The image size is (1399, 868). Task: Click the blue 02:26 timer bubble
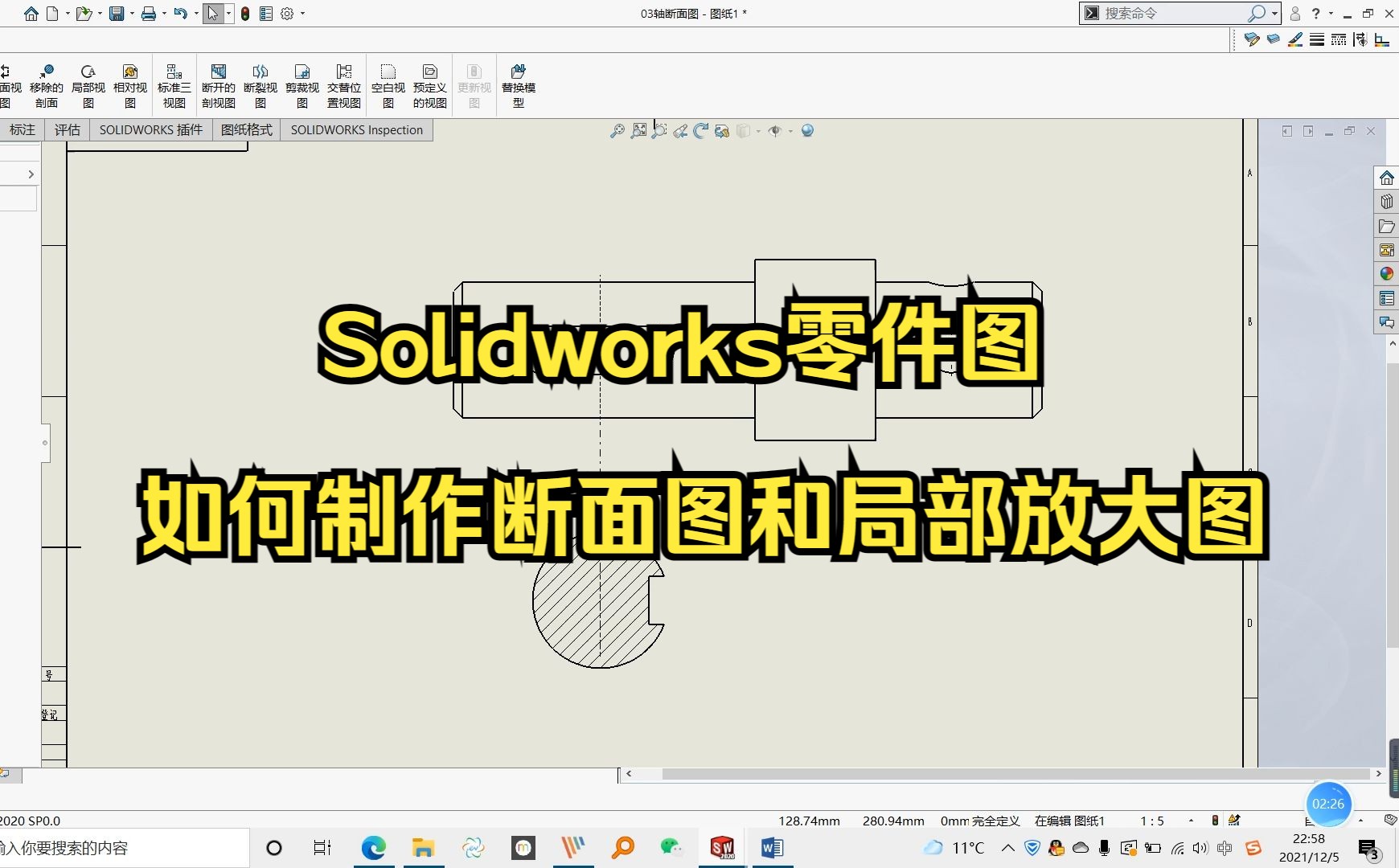(x=1328, y=804)
